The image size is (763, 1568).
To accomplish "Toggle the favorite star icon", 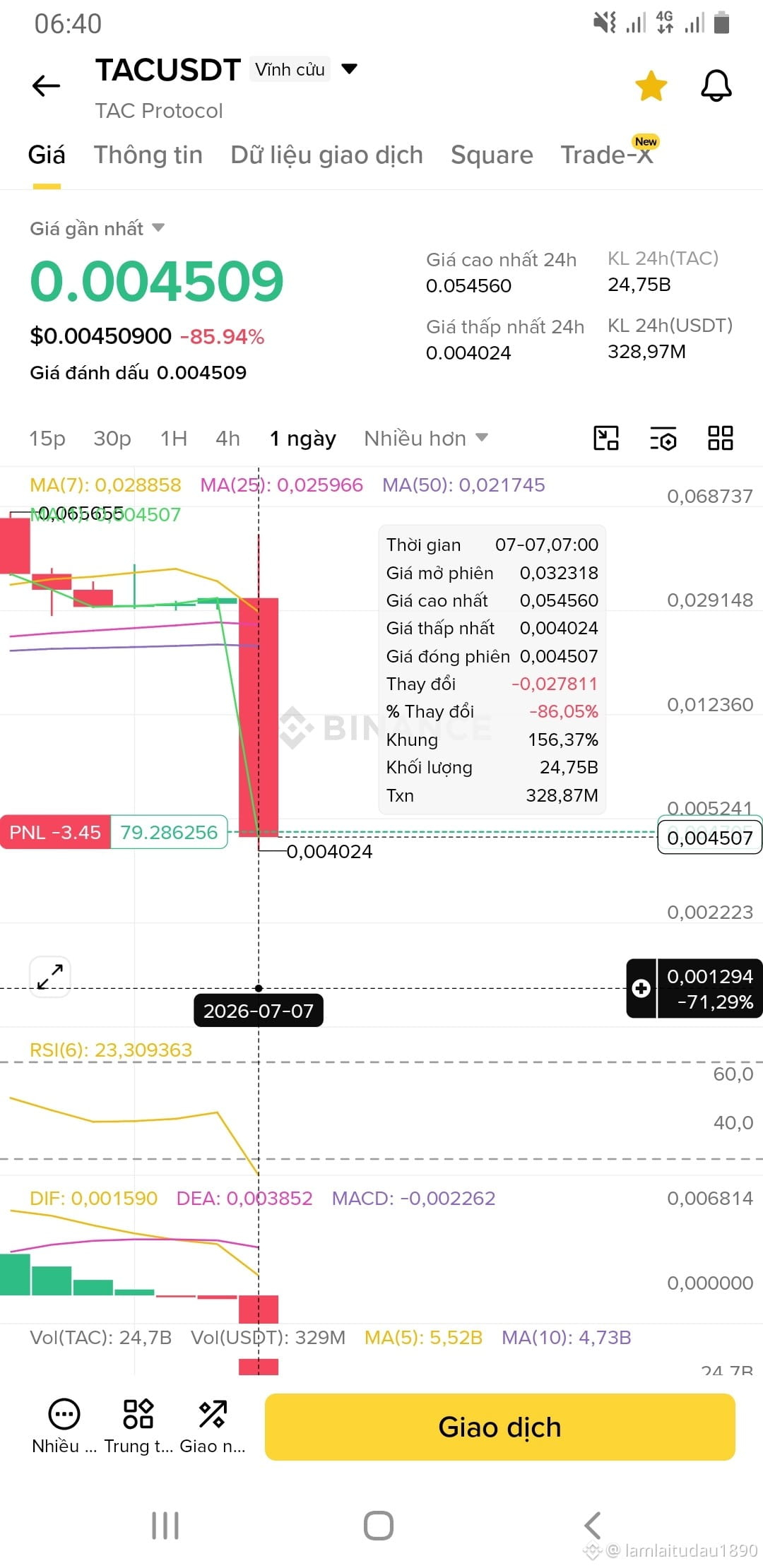I will click(651, 86).
